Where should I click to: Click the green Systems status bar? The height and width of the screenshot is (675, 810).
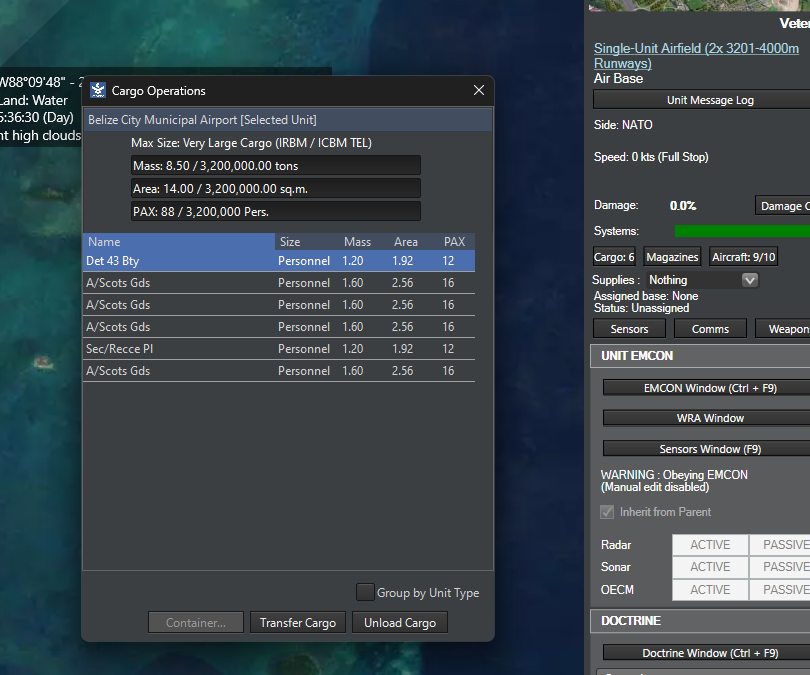[x=742, y=231]
